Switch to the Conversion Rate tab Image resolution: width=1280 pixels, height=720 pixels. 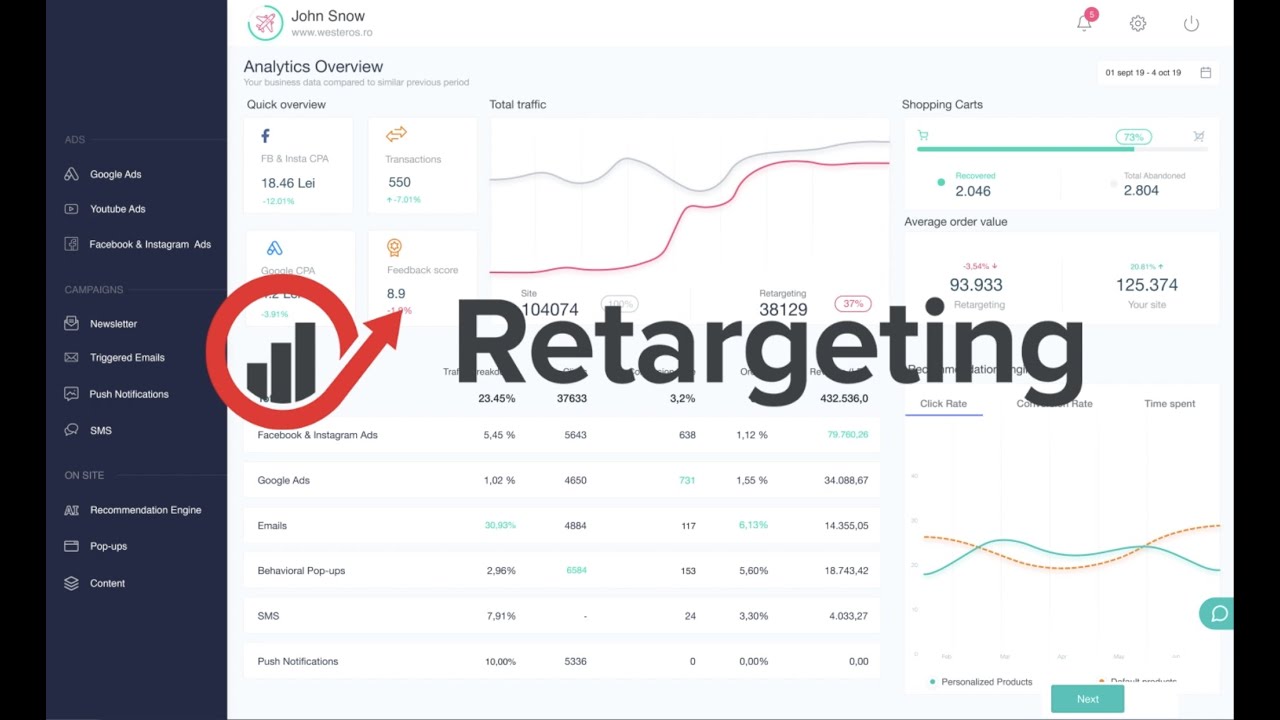[1055, 403]
